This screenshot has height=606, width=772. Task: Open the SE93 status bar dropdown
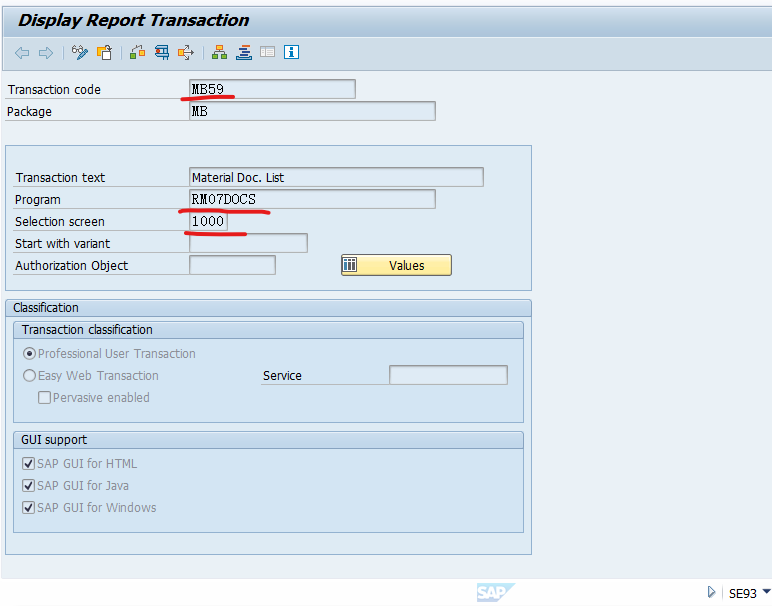pyautogui.click(x=766, y=592)
